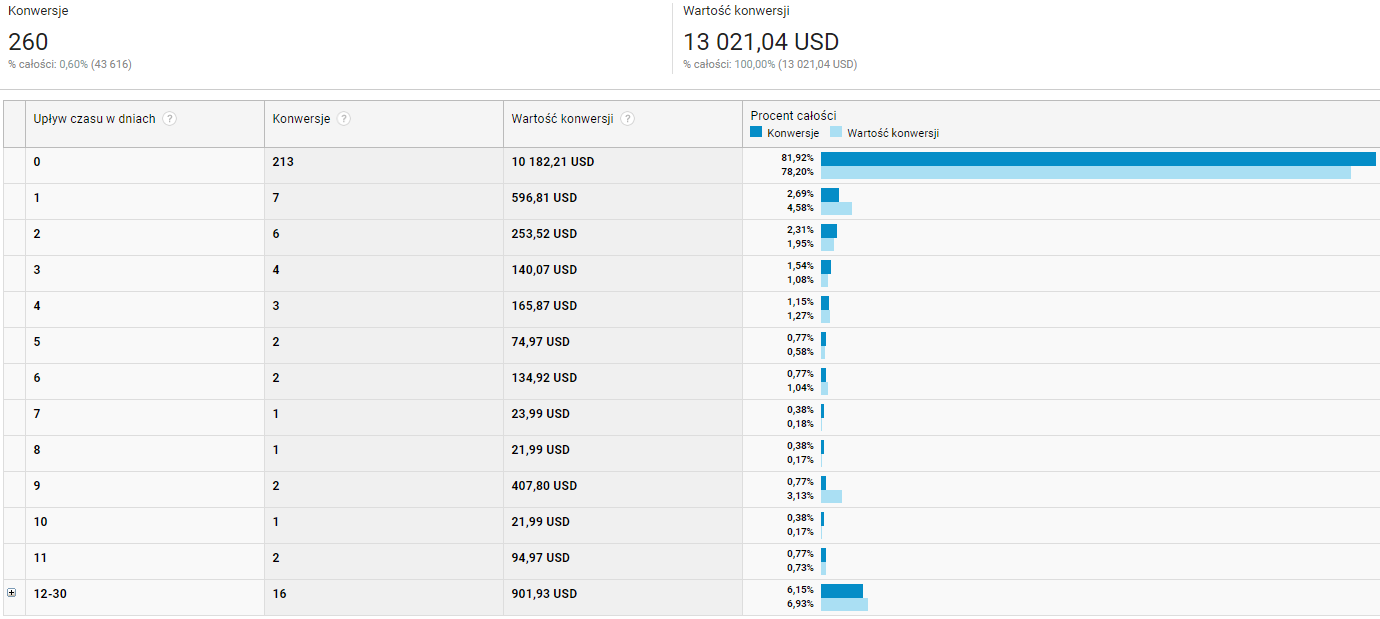1380x619 pixels.
Task: Click the light blue 3,13% bar in row 9
Action: coord(831,497)
